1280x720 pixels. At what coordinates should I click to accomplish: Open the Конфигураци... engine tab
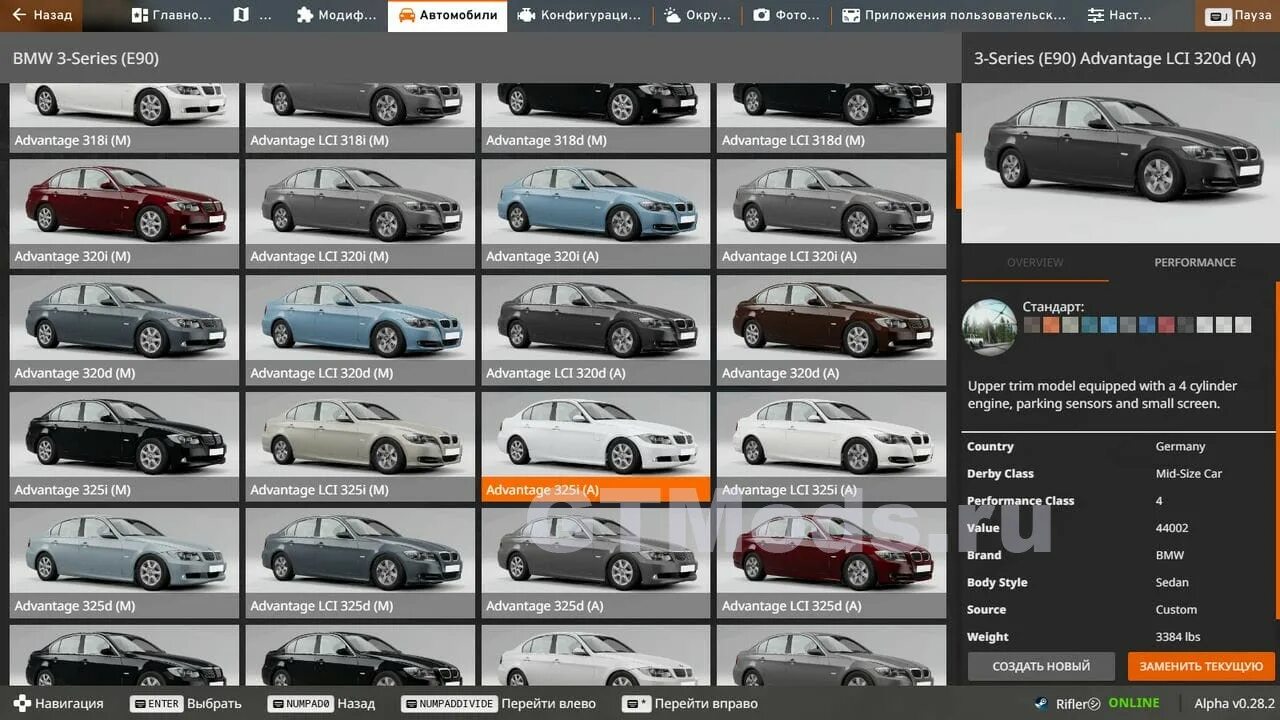pyautogui.click(x=580, y=15)
